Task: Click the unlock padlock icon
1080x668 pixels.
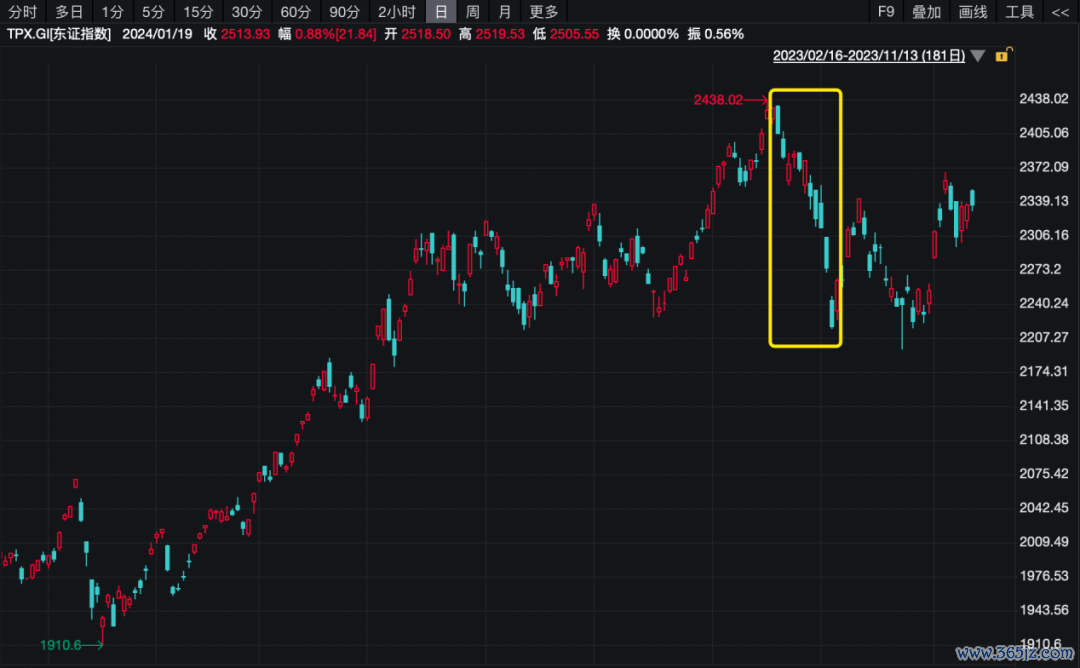Action: coord(1001,57)
